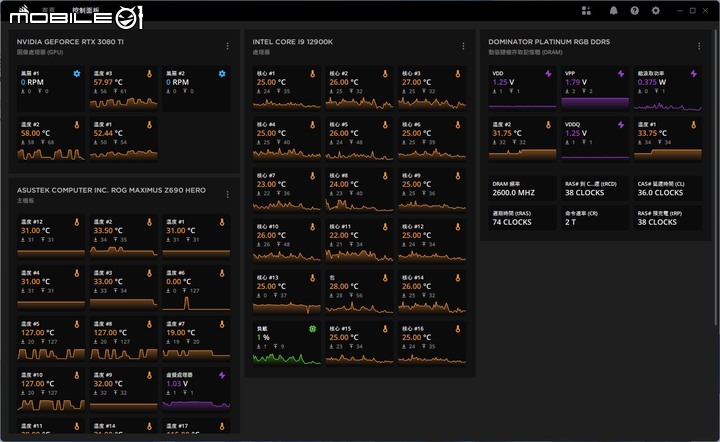This screenshot has width=720, height=442.
Task: Click the thermometer icon on the 28.00 °C package tile
Action: tap(385, 278)
